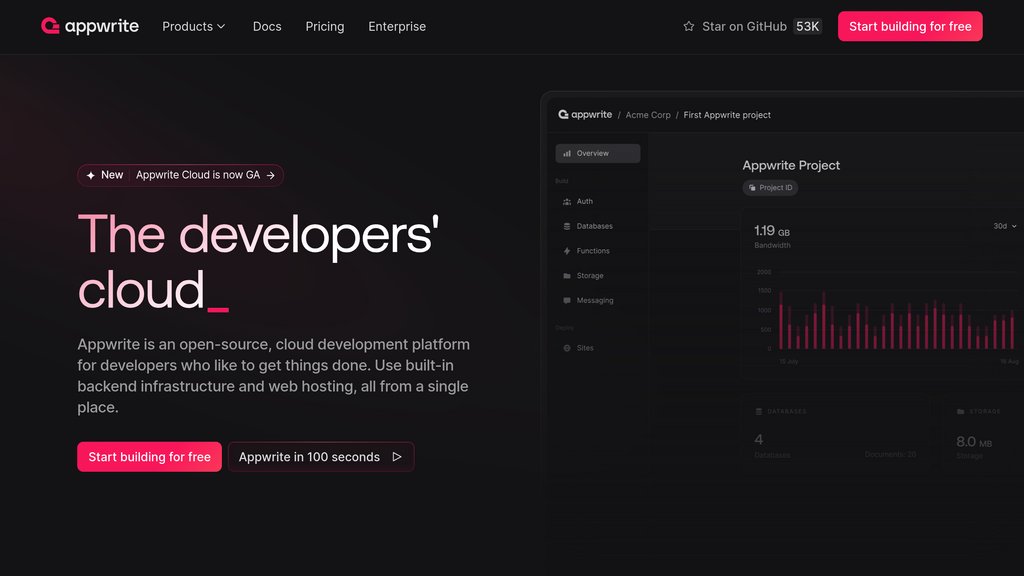
Task: Click the Appwrite logo in the navbar
Action: tap(90, 26)
